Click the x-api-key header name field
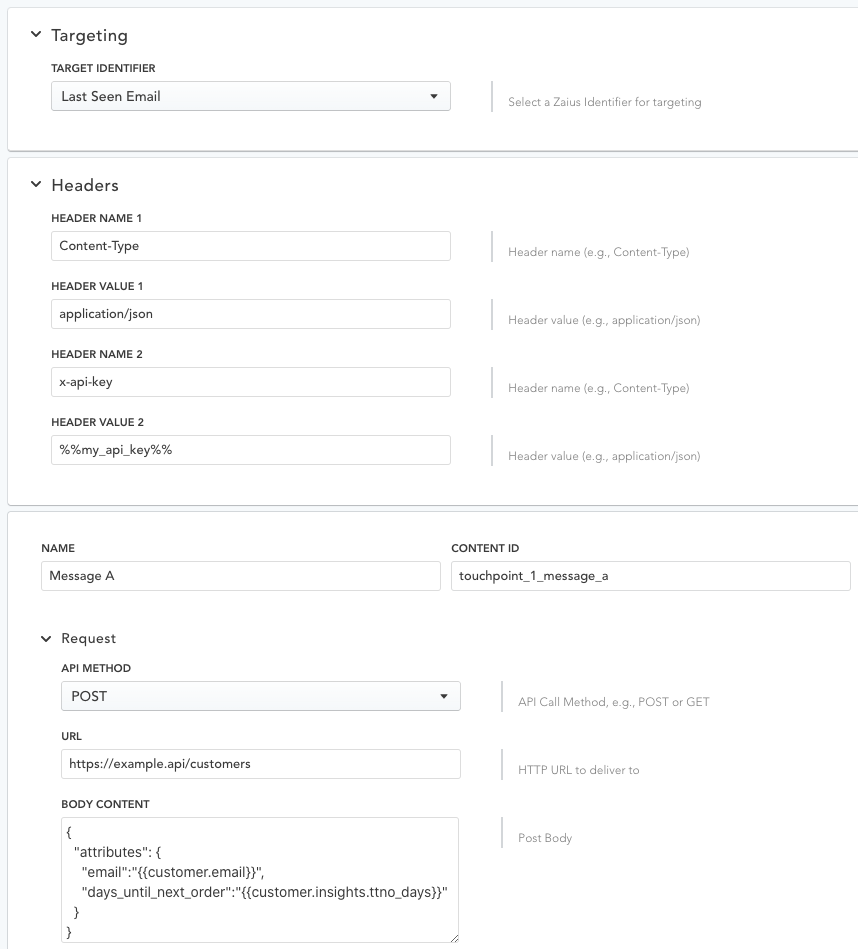The image size is (858, 949). click(x=251, y=382)
